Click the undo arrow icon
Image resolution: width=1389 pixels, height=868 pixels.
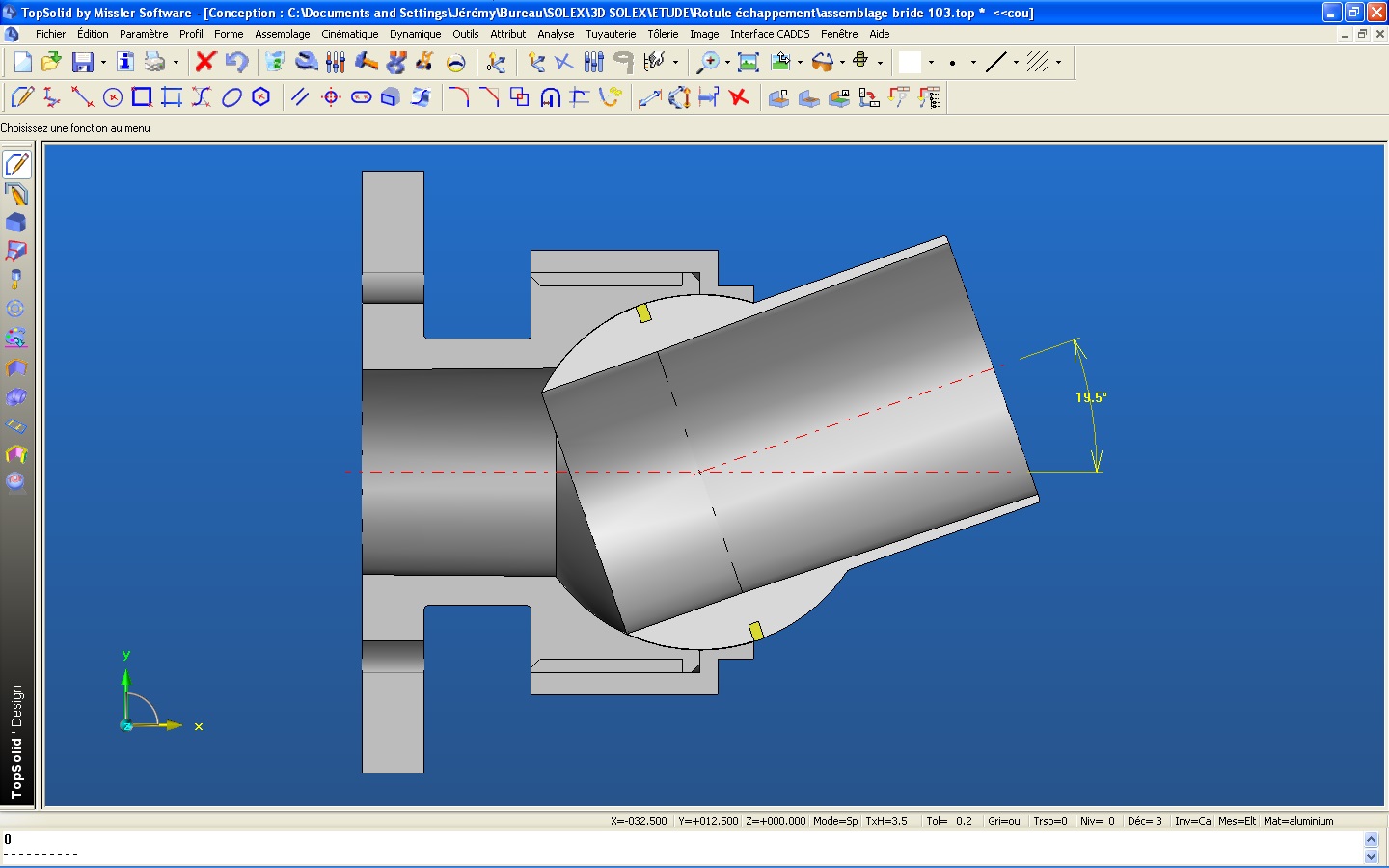tap(236, 62)
